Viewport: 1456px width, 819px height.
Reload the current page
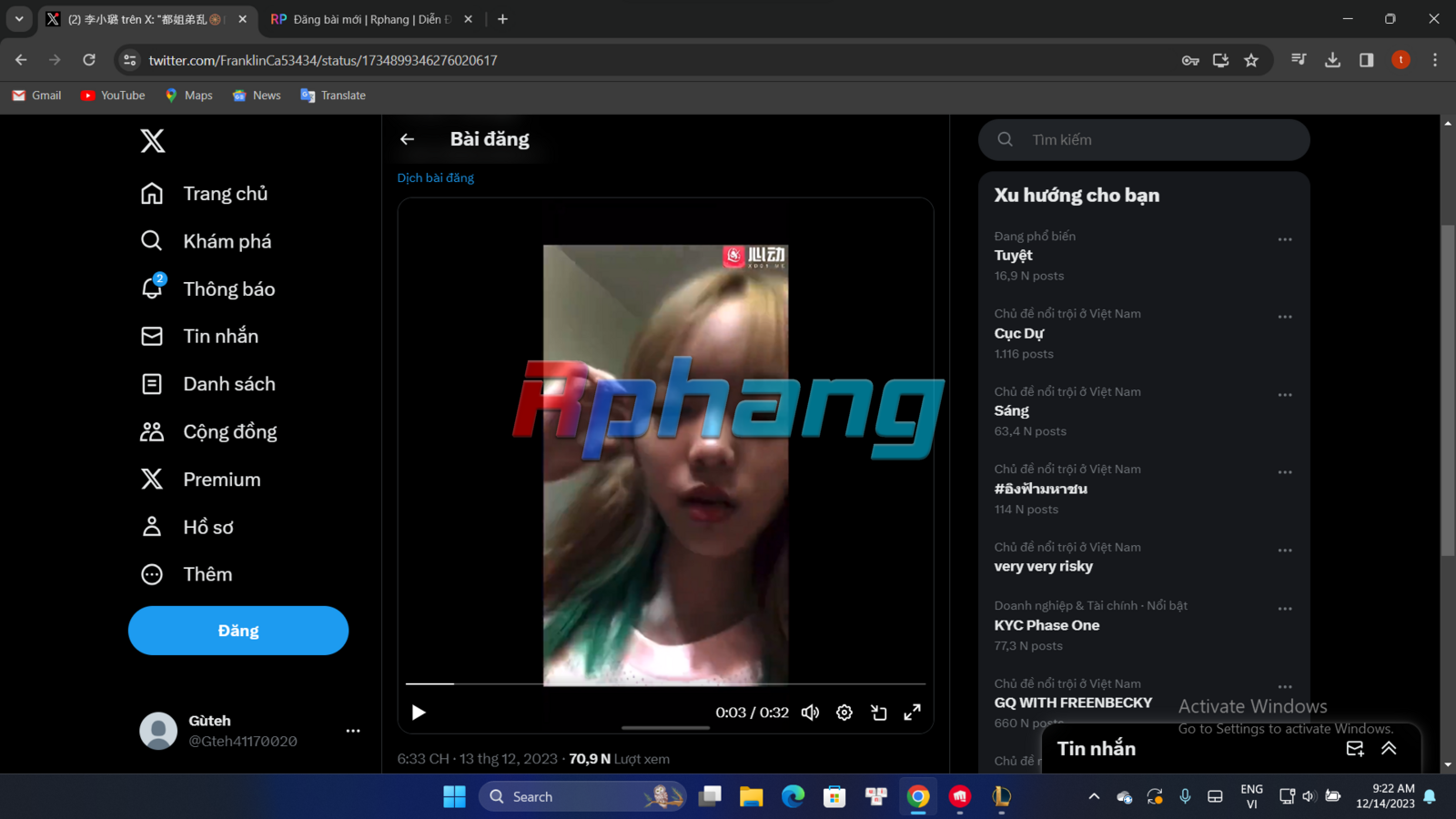point(89,60)
